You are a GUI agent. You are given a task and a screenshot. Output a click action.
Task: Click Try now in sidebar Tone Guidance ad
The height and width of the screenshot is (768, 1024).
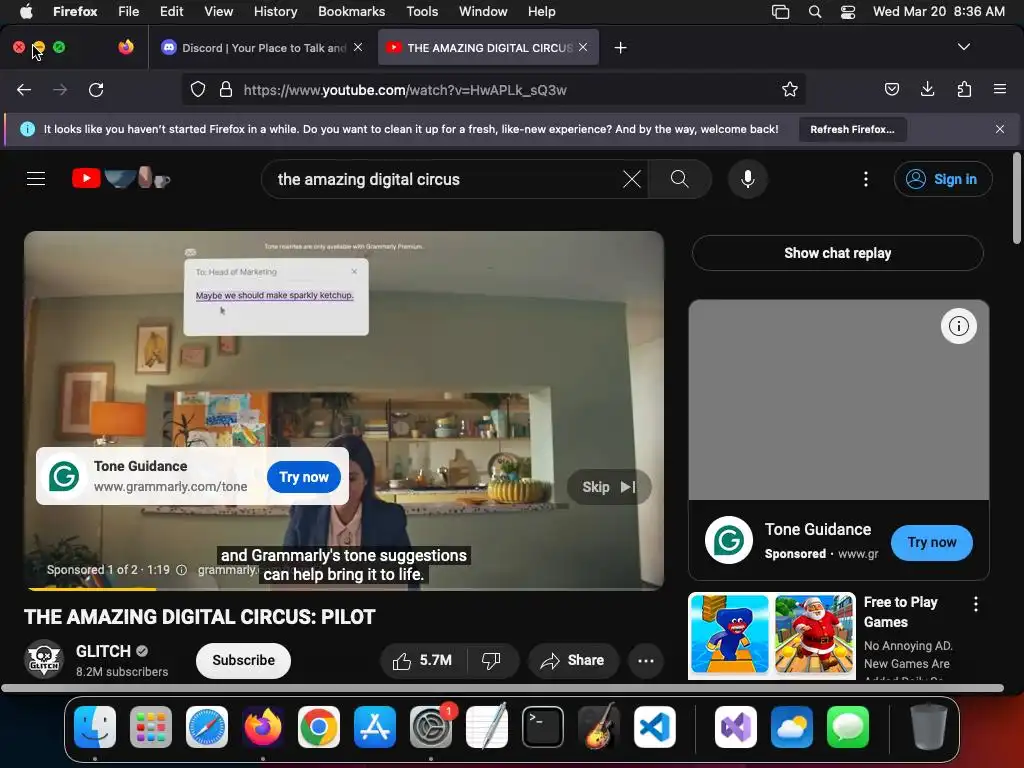[x=931, y=543]
